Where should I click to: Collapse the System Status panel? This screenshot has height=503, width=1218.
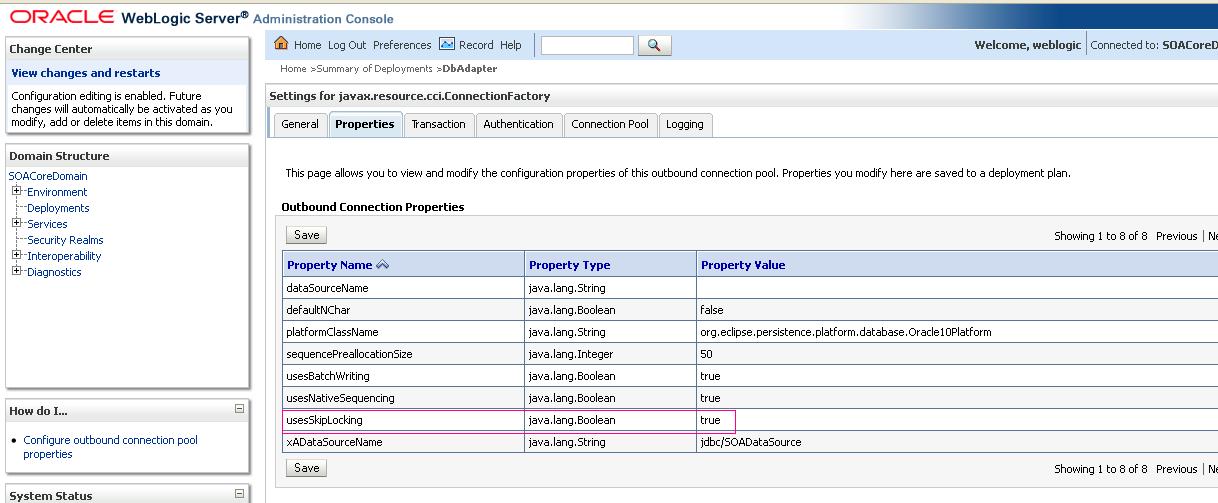tap(239, 494)
